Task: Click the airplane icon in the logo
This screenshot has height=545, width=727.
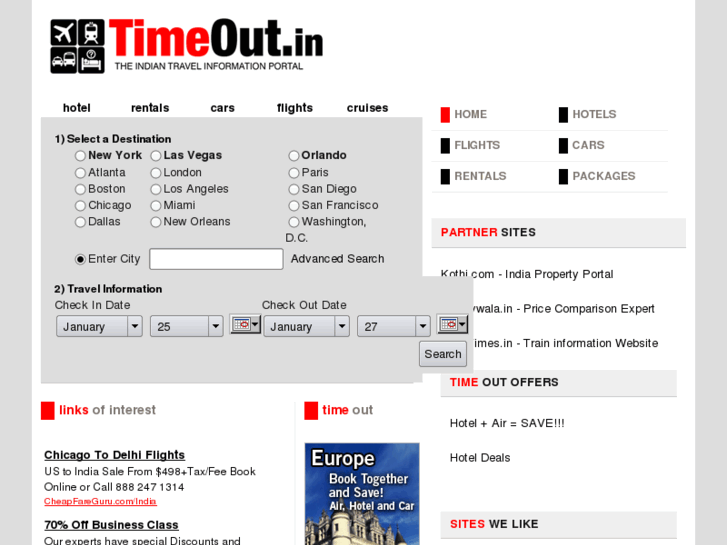Action: (x=63, y=32)
